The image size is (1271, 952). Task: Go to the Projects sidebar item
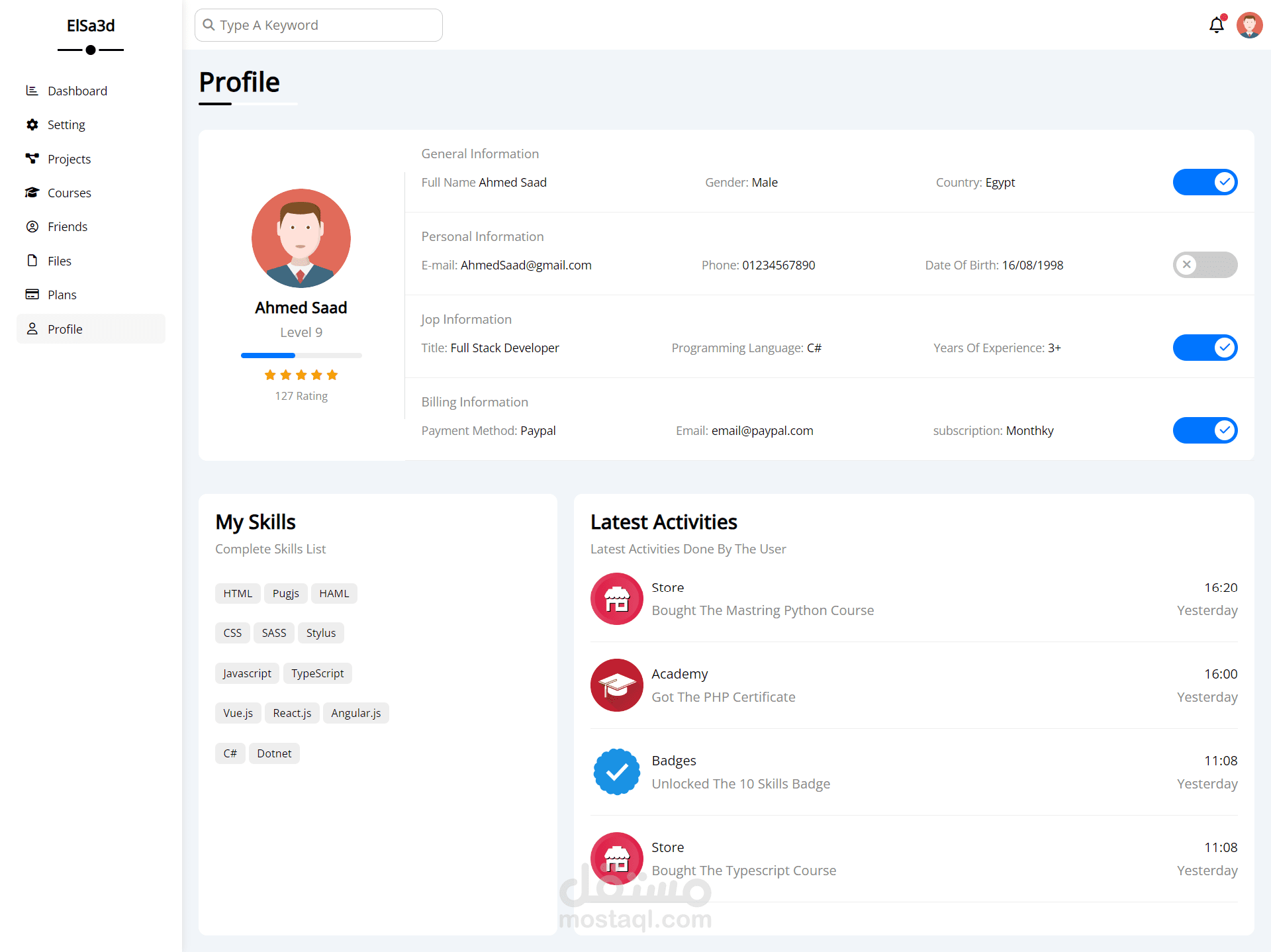click(x=69, y=159)
